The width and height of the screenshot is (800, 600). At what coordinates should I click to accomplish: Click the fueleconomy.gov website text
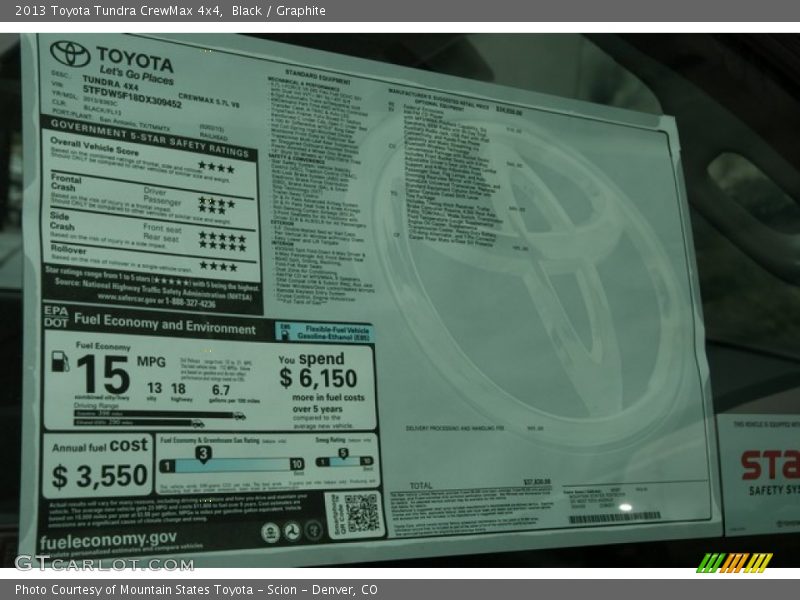pos(108,540)
